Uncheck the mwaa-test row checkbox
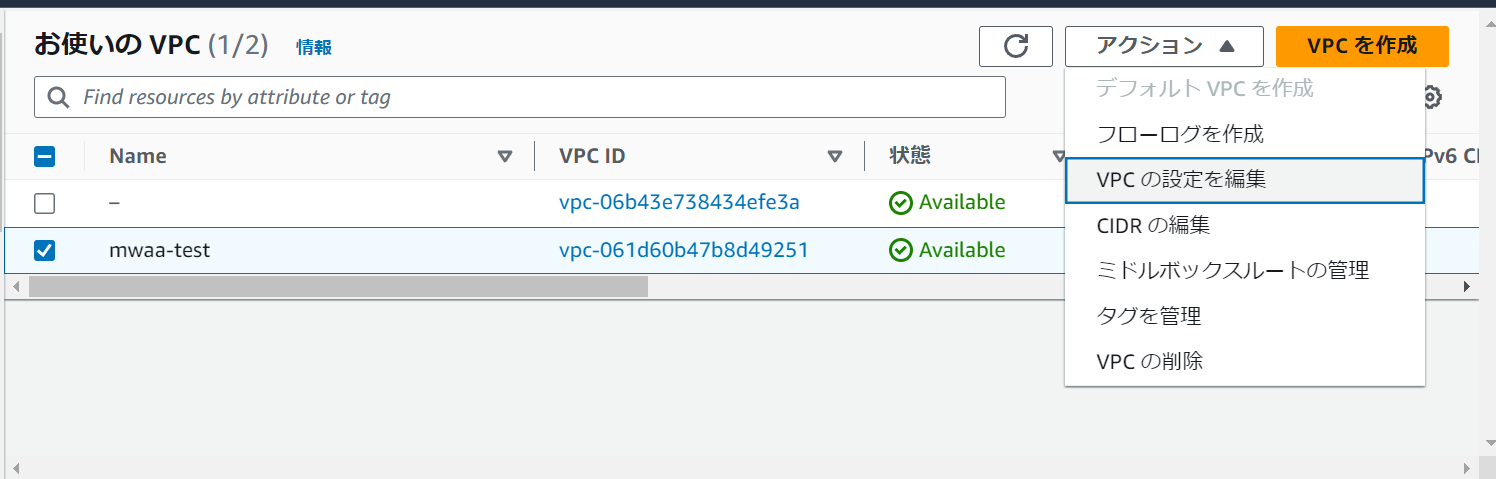The height and width of the screenshot is (479, 1496). pos(45,250)
